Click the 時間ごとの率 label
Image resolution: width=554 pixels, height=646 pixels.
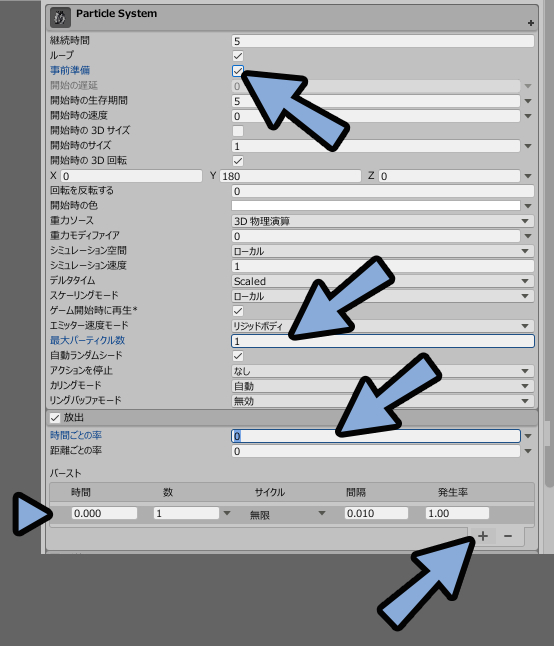click(76, 435)
